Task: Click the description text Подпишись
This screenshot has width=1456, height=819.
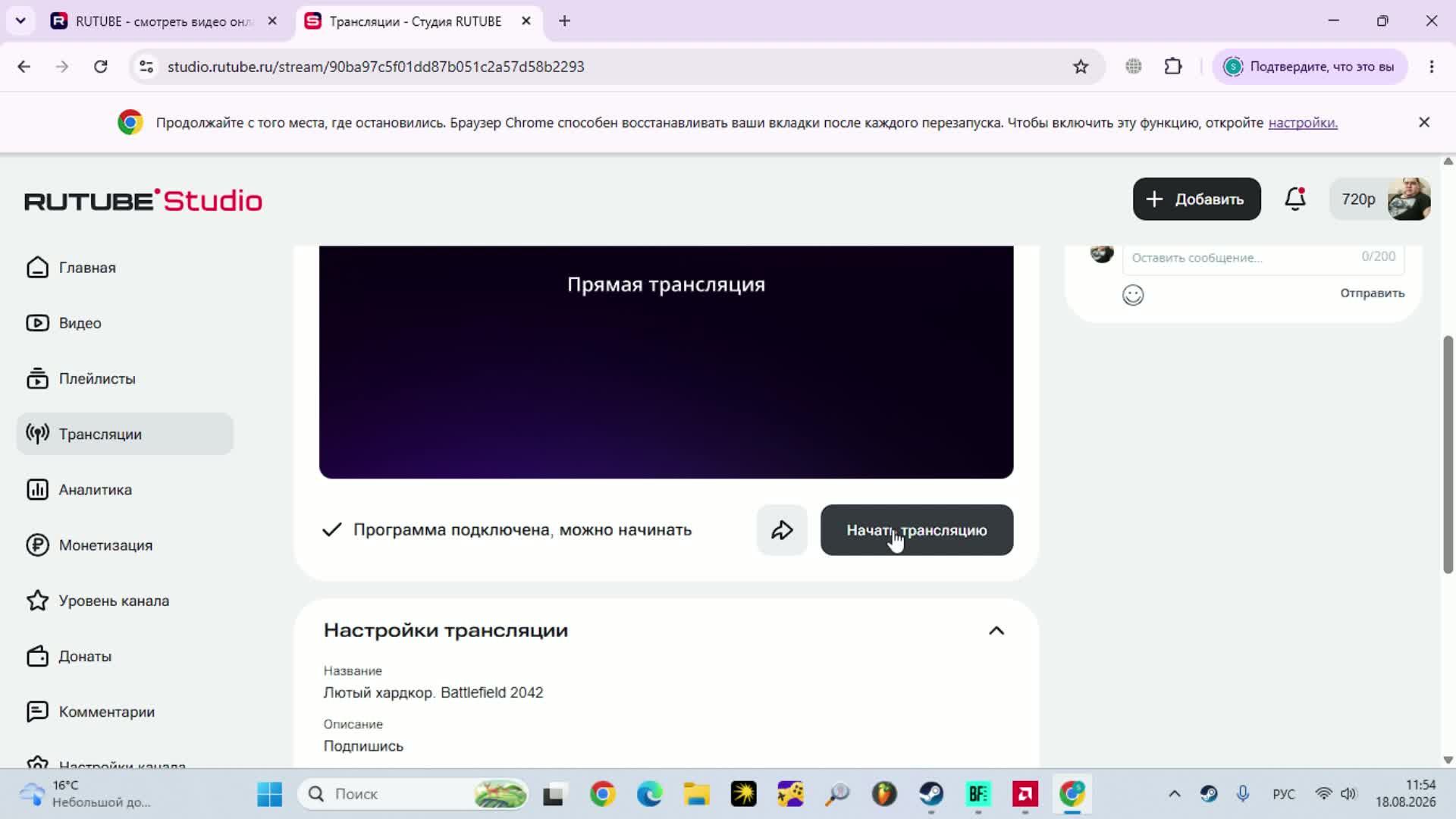Action: (x=363, y=746)
